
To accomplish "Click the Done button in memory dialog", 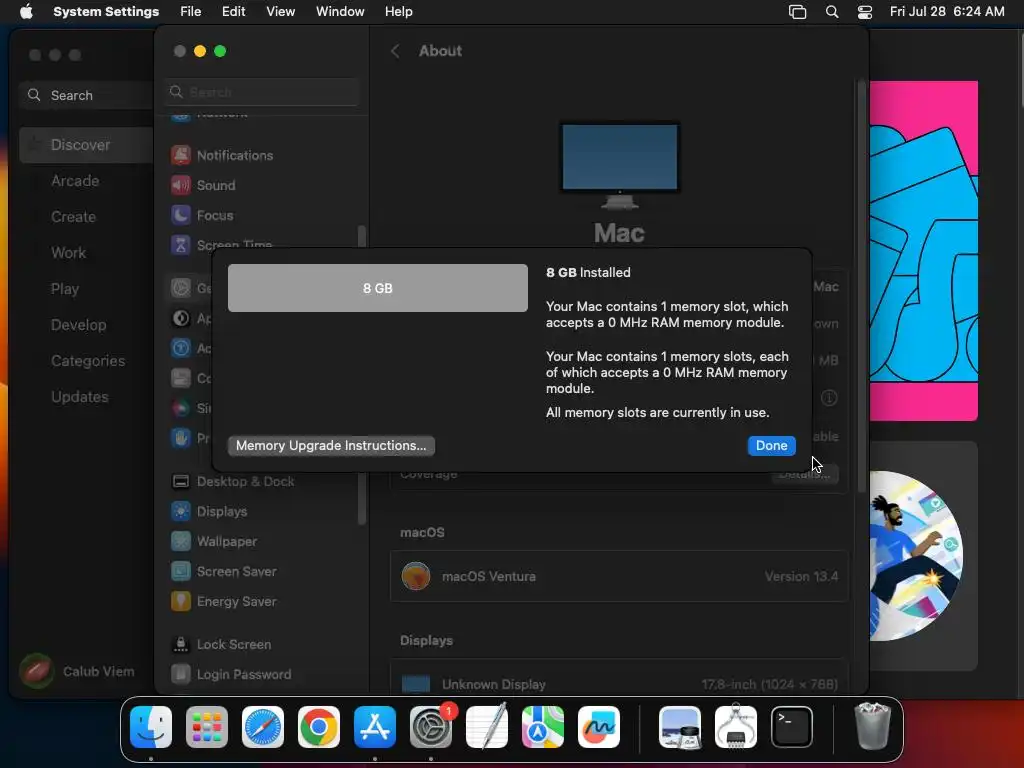I will [x=771, y=445].
